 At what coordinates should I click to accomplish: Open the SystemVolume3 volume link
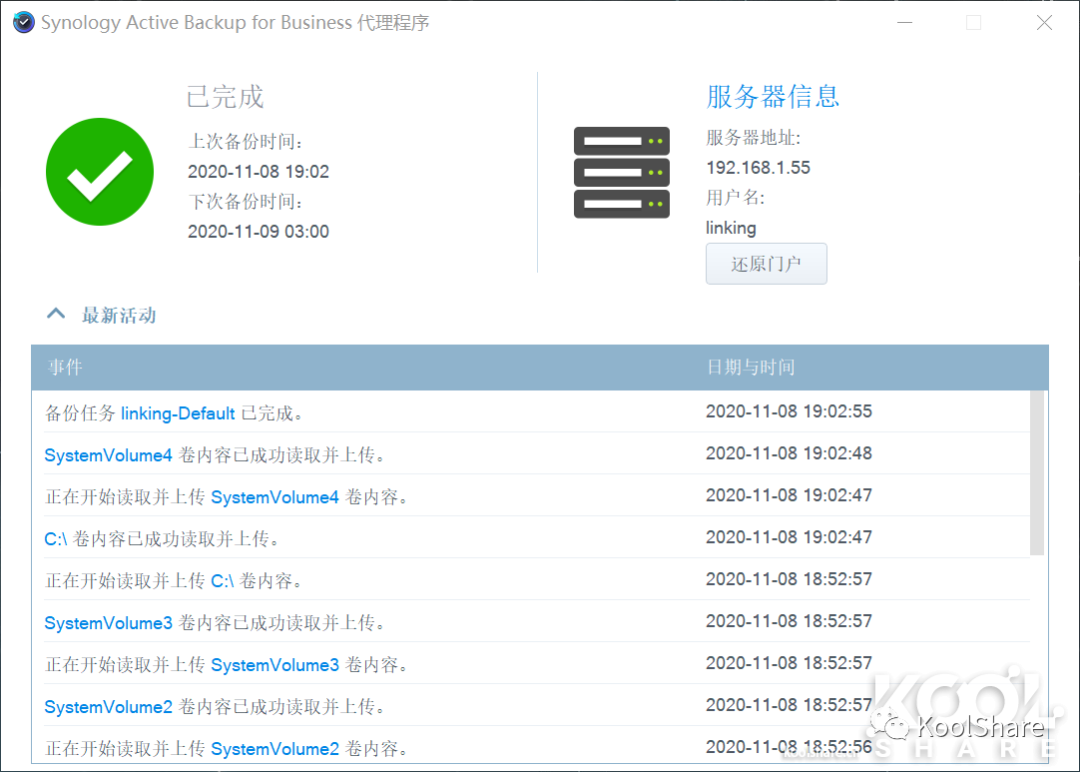108,621
